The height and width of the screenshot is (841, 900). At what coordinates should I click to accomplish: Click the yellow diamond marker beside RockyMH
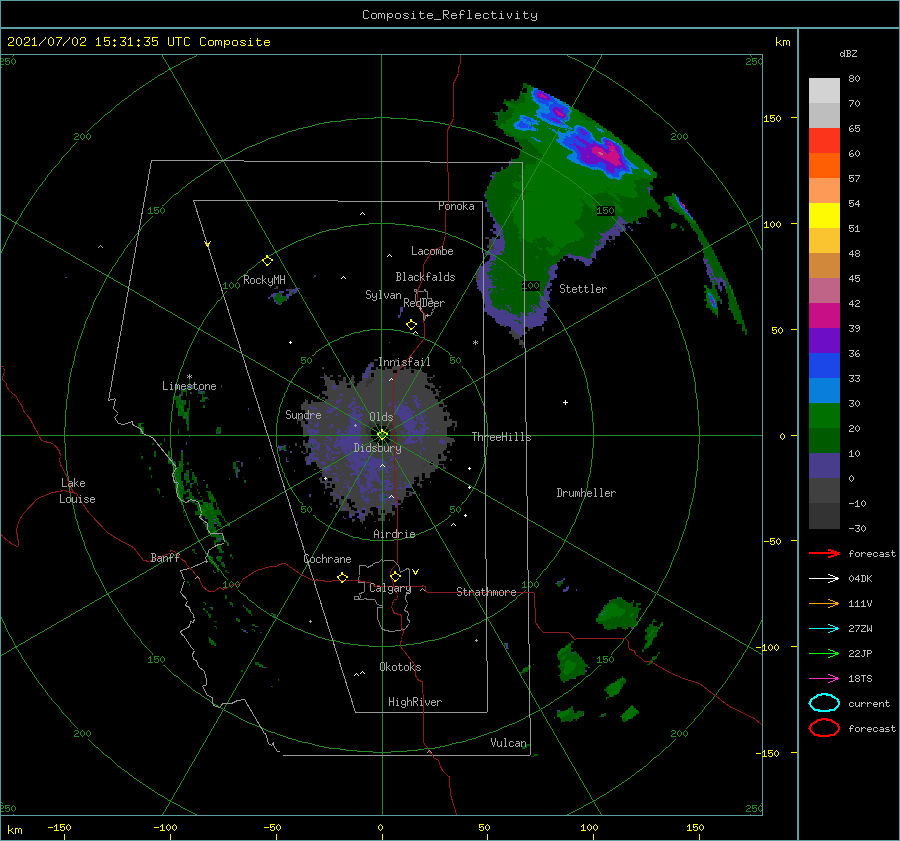click(x=267, y=261)
